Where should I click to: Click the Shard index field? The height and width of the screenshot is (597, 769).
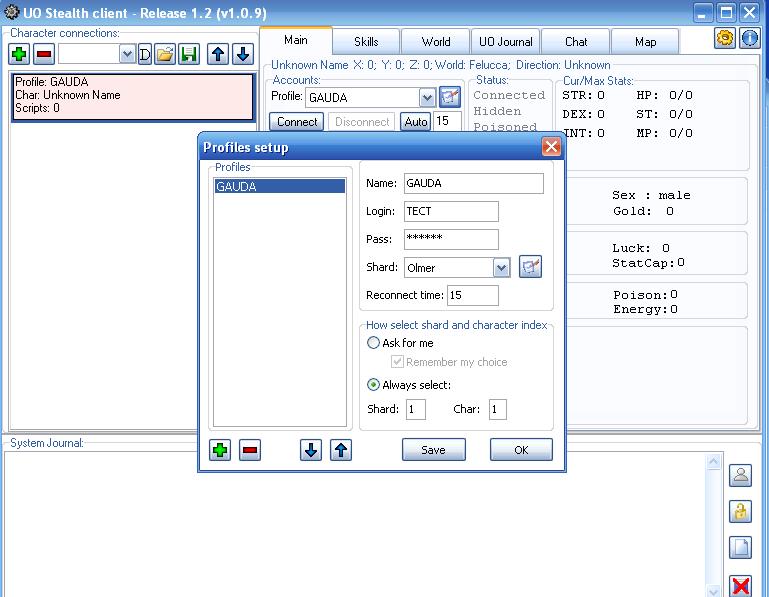tap(416, 409)
